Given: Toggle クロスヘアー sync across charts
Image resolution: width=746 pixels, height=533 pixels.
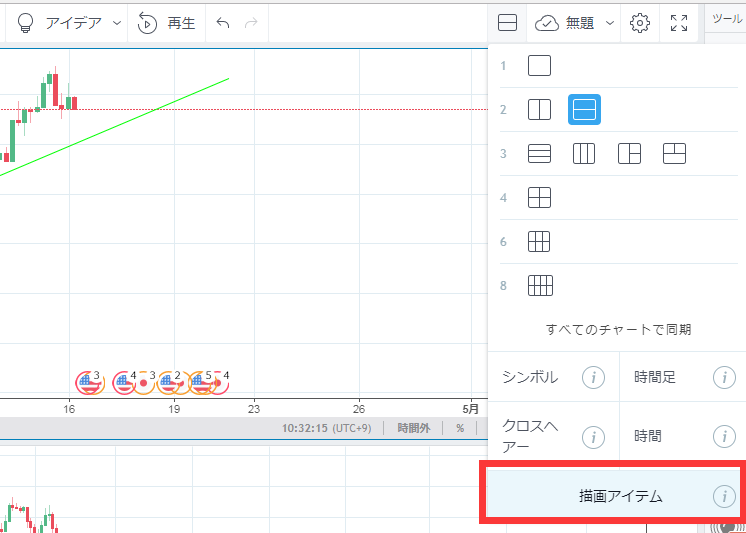Looking at the screenshot, I should pos(553,436).
